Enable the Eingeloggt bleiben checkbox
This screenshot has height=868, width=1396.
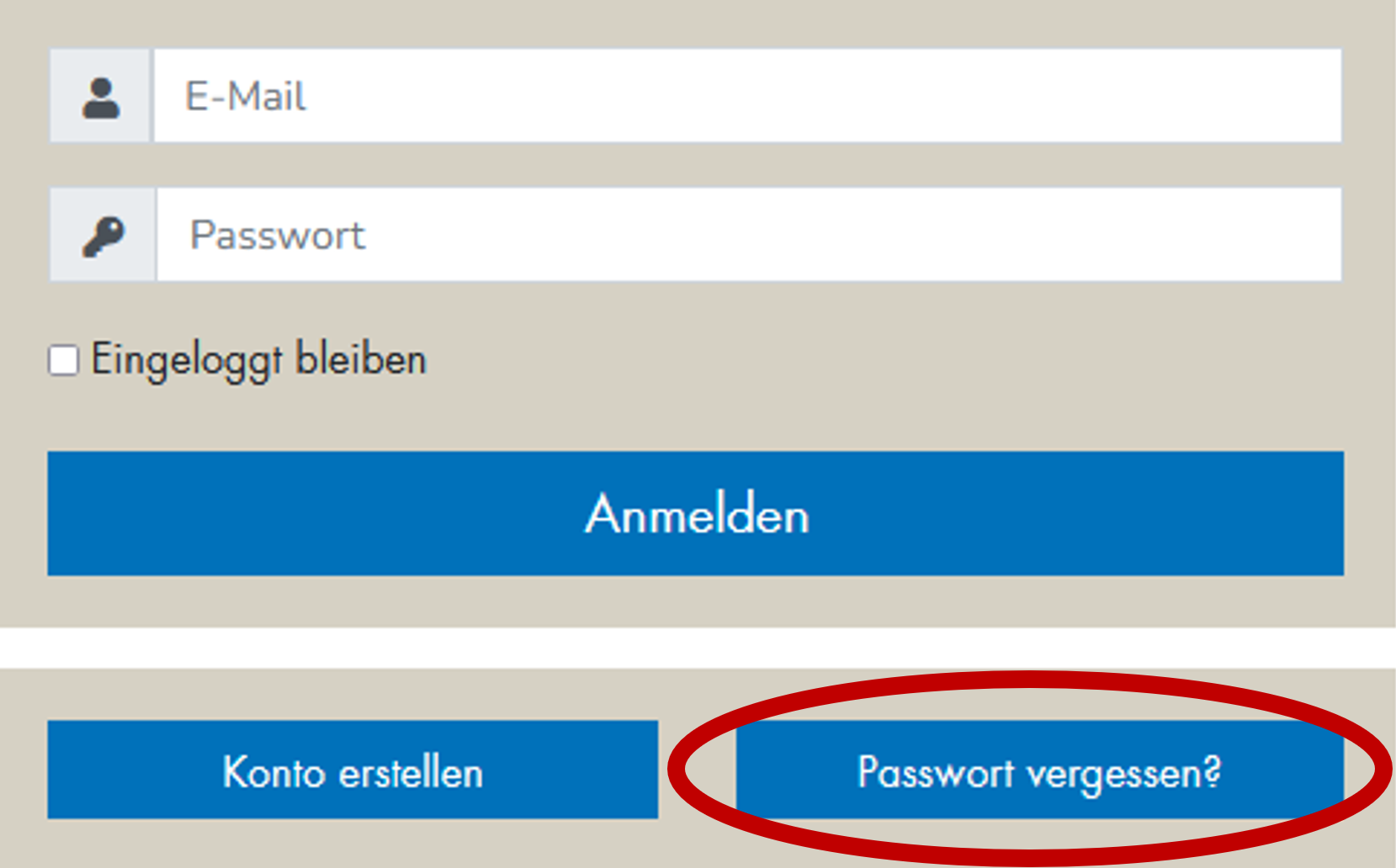click(x=63, y=360)
